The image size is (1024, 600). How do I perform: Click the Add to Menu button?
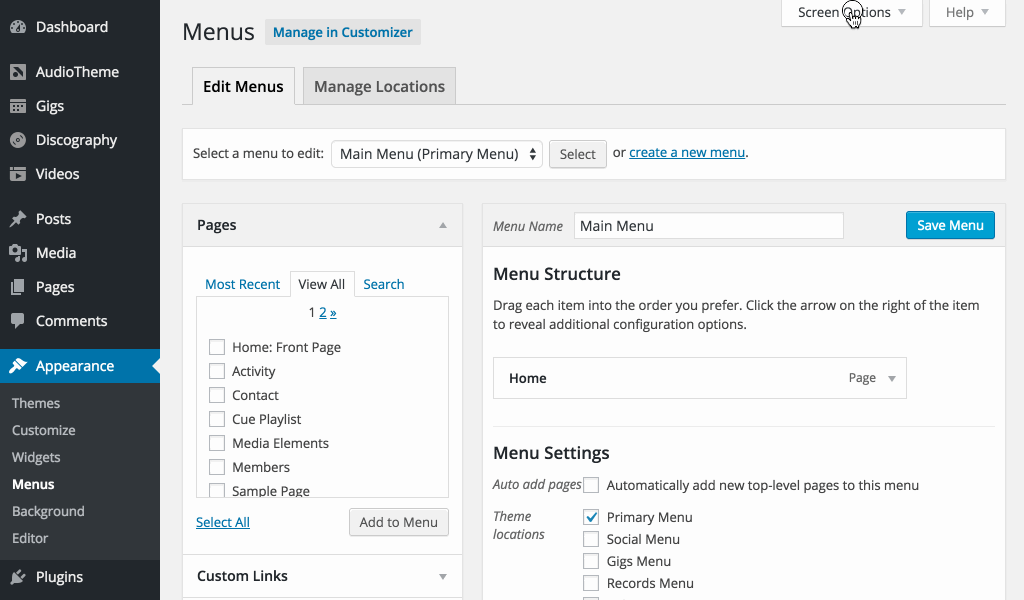point(398,522)
